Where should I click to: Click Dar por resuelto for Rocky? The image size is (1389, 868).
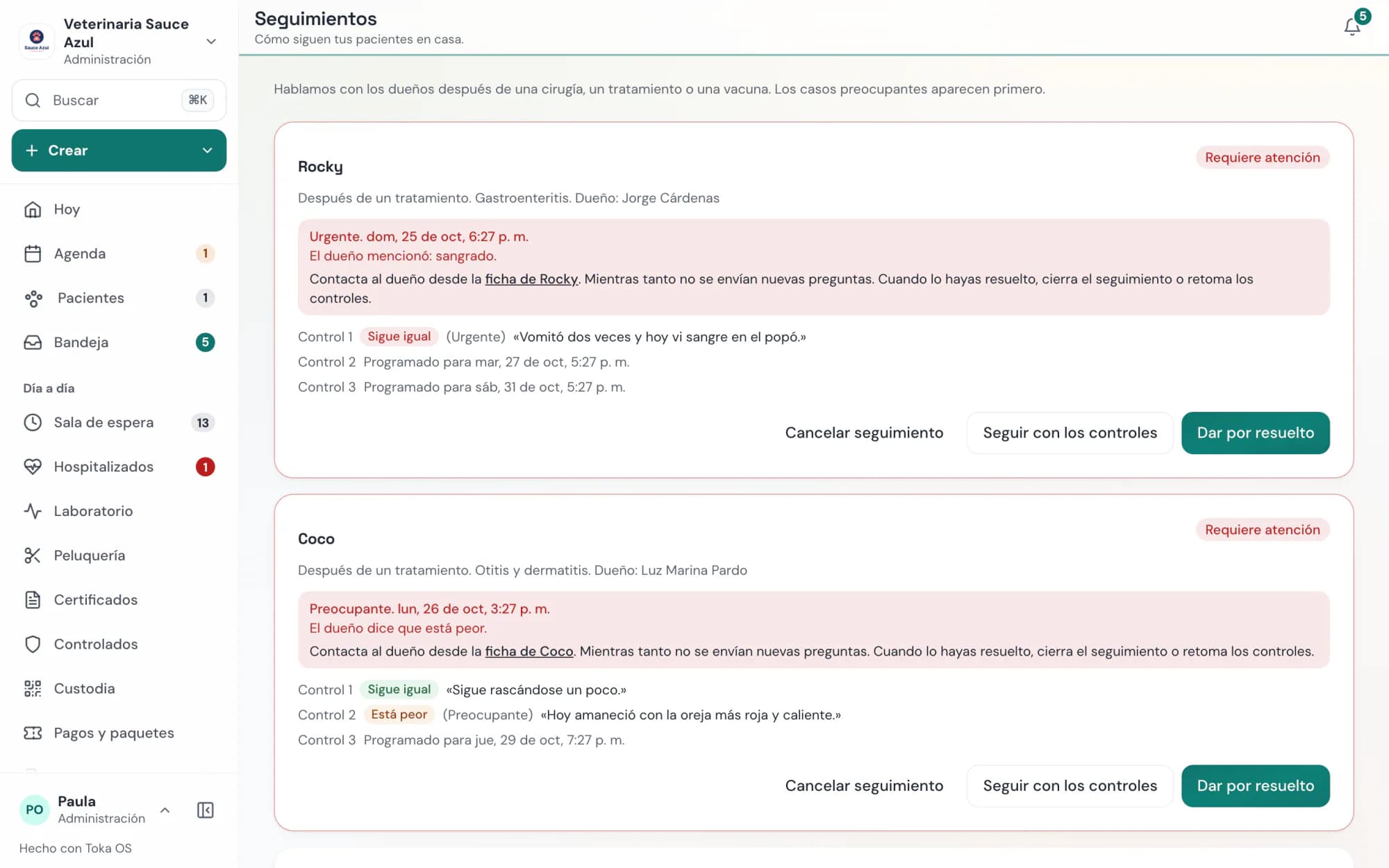tap(1256, 433)
